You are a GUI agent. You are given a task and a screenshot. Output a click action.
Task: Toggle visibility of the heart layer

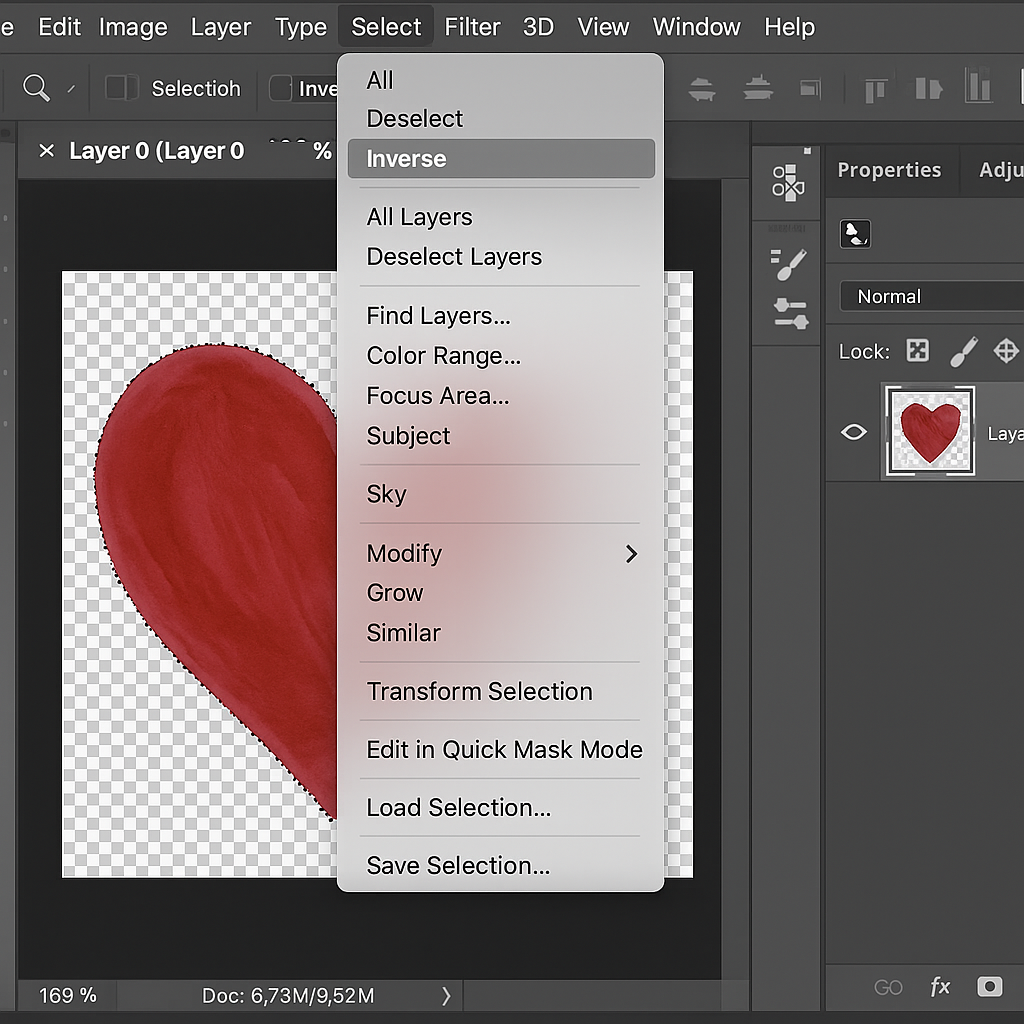[853, 432]
